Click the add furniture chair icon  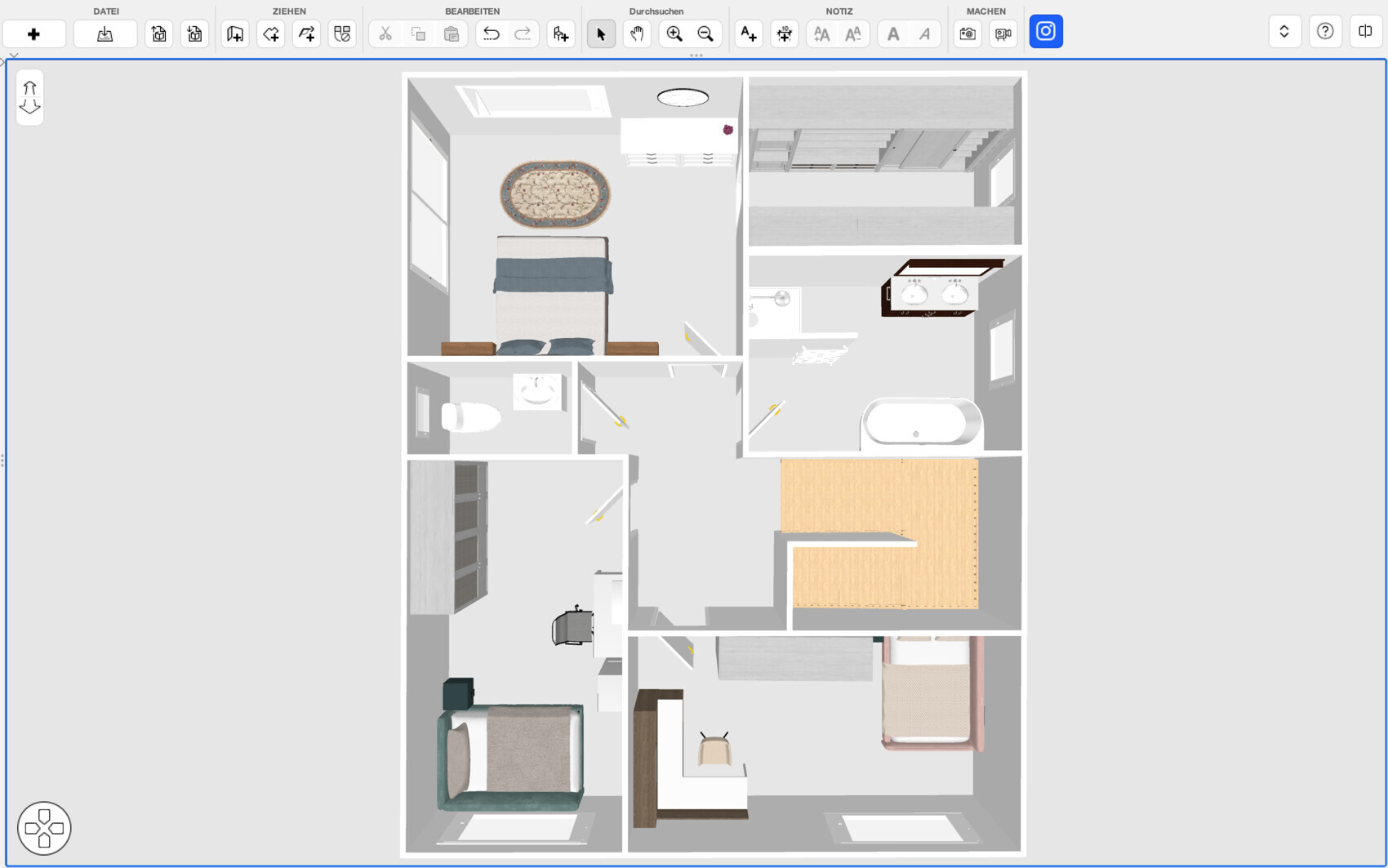pos(561,34)
